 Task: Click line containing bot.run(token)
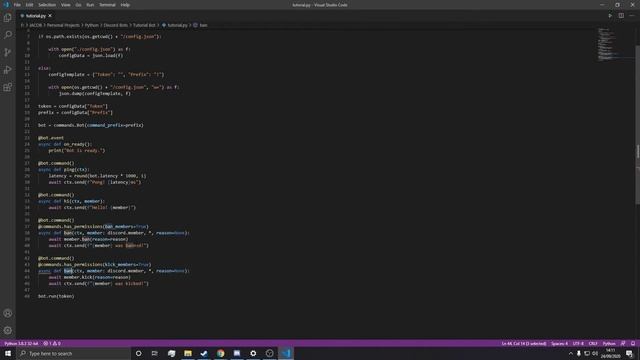56,296
